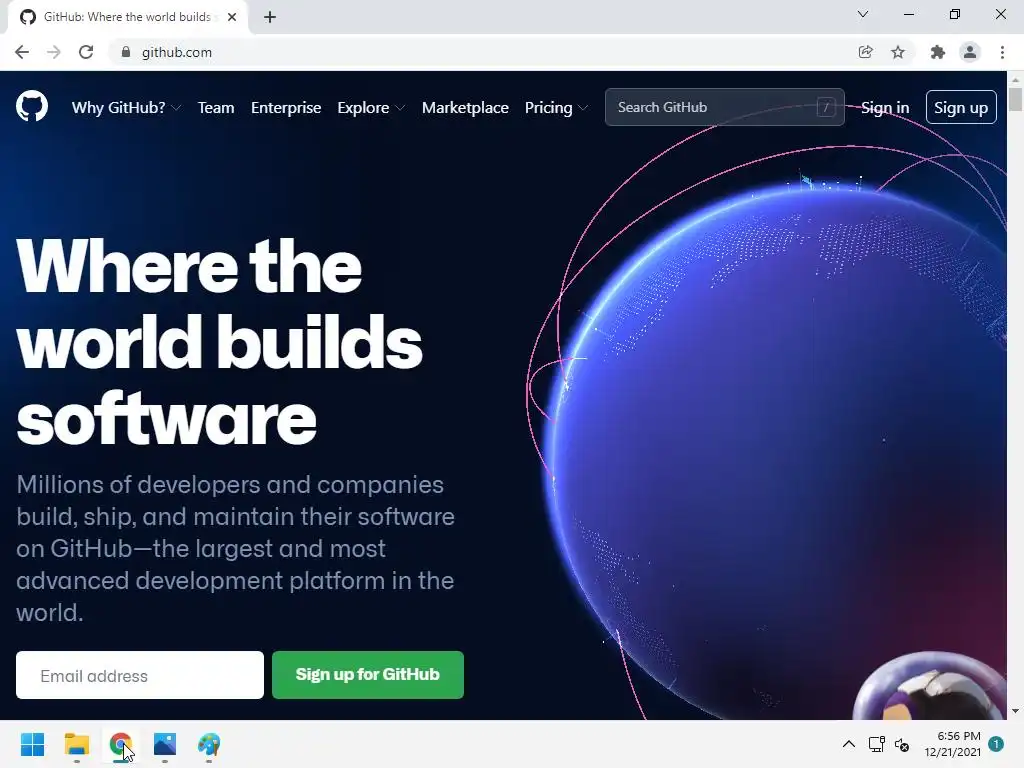
Task: Click the Email address field
Action: point(140,675)
